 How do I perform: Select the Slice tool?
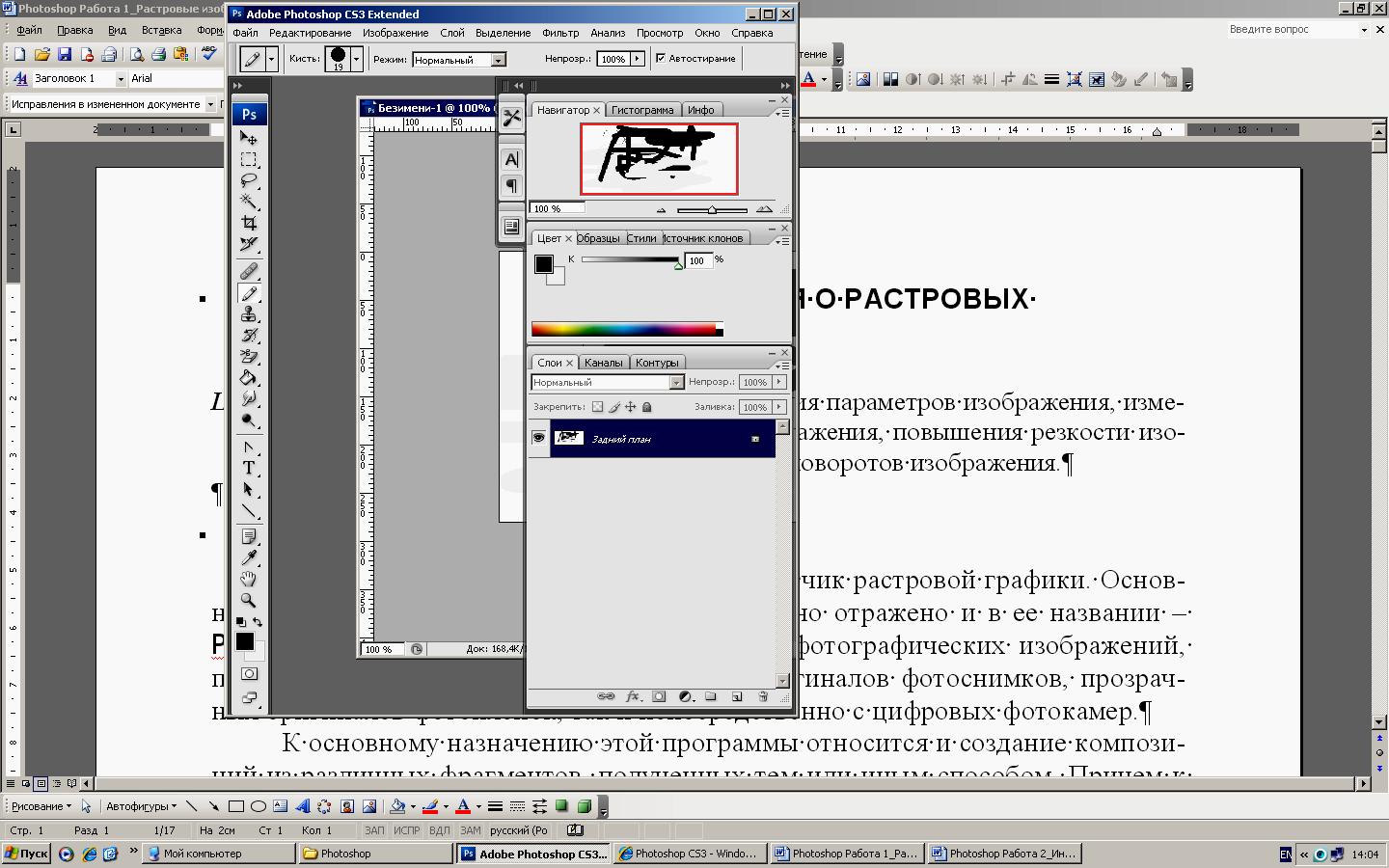249,244
